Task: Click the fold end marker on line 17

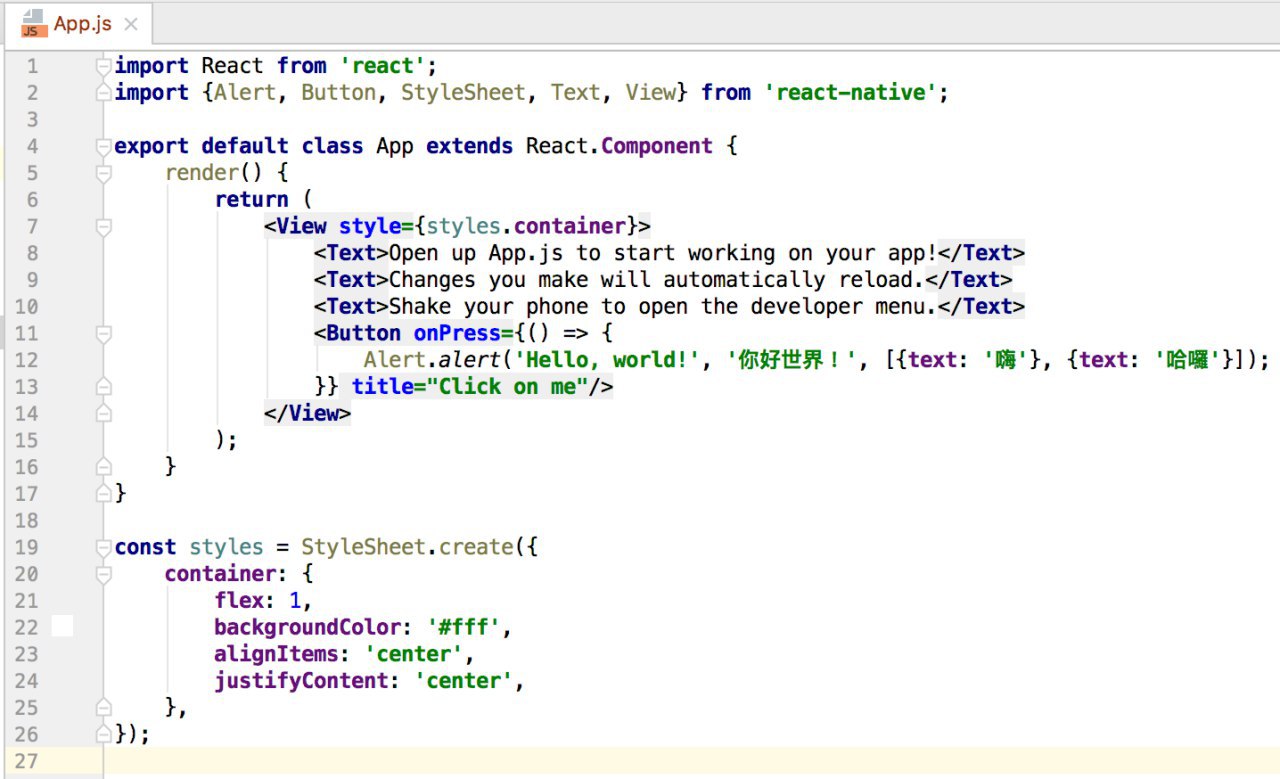Action: (x=103, y=493)
